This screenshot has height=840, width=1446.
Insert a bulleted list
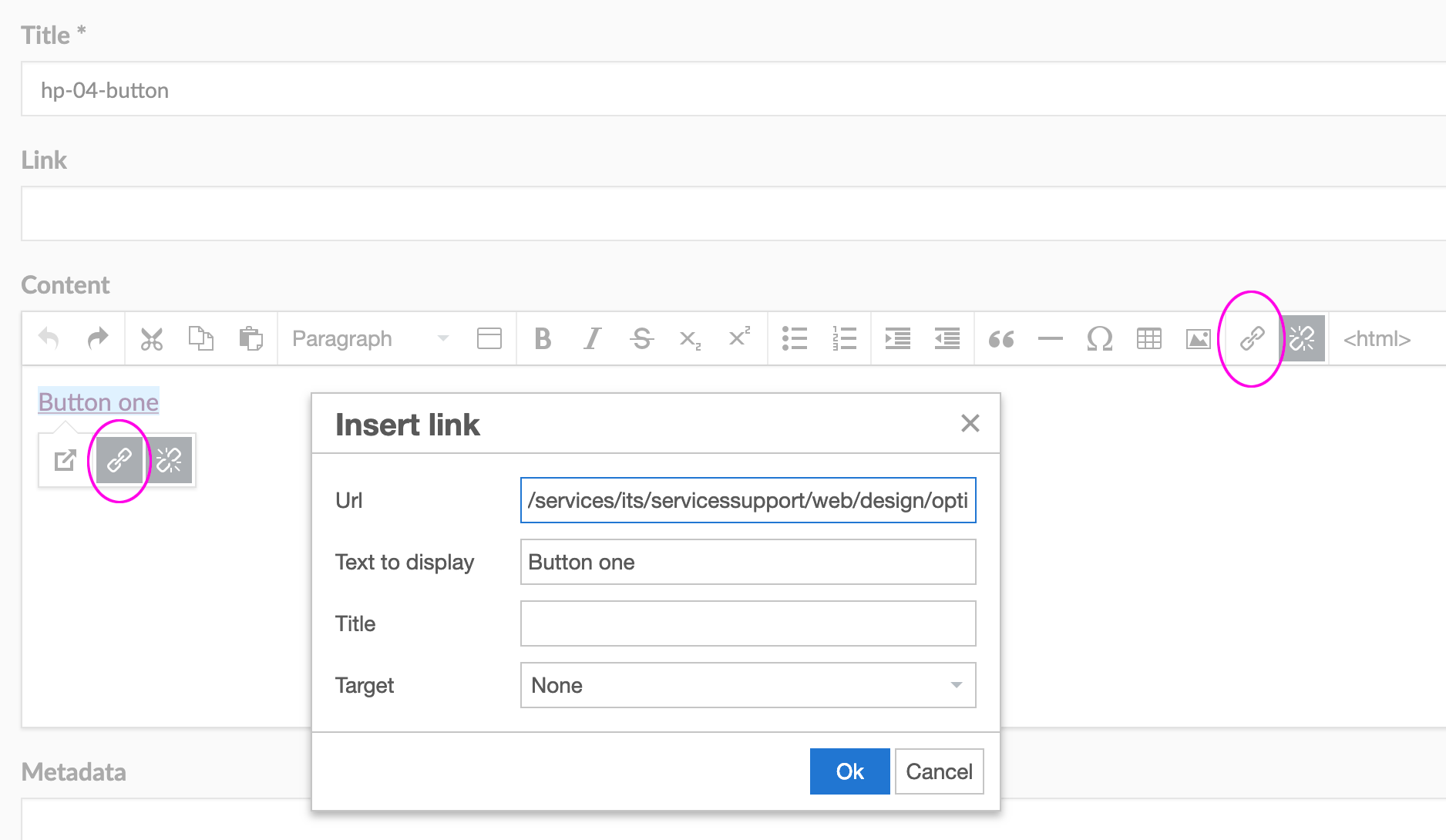[x=794, y=338]
